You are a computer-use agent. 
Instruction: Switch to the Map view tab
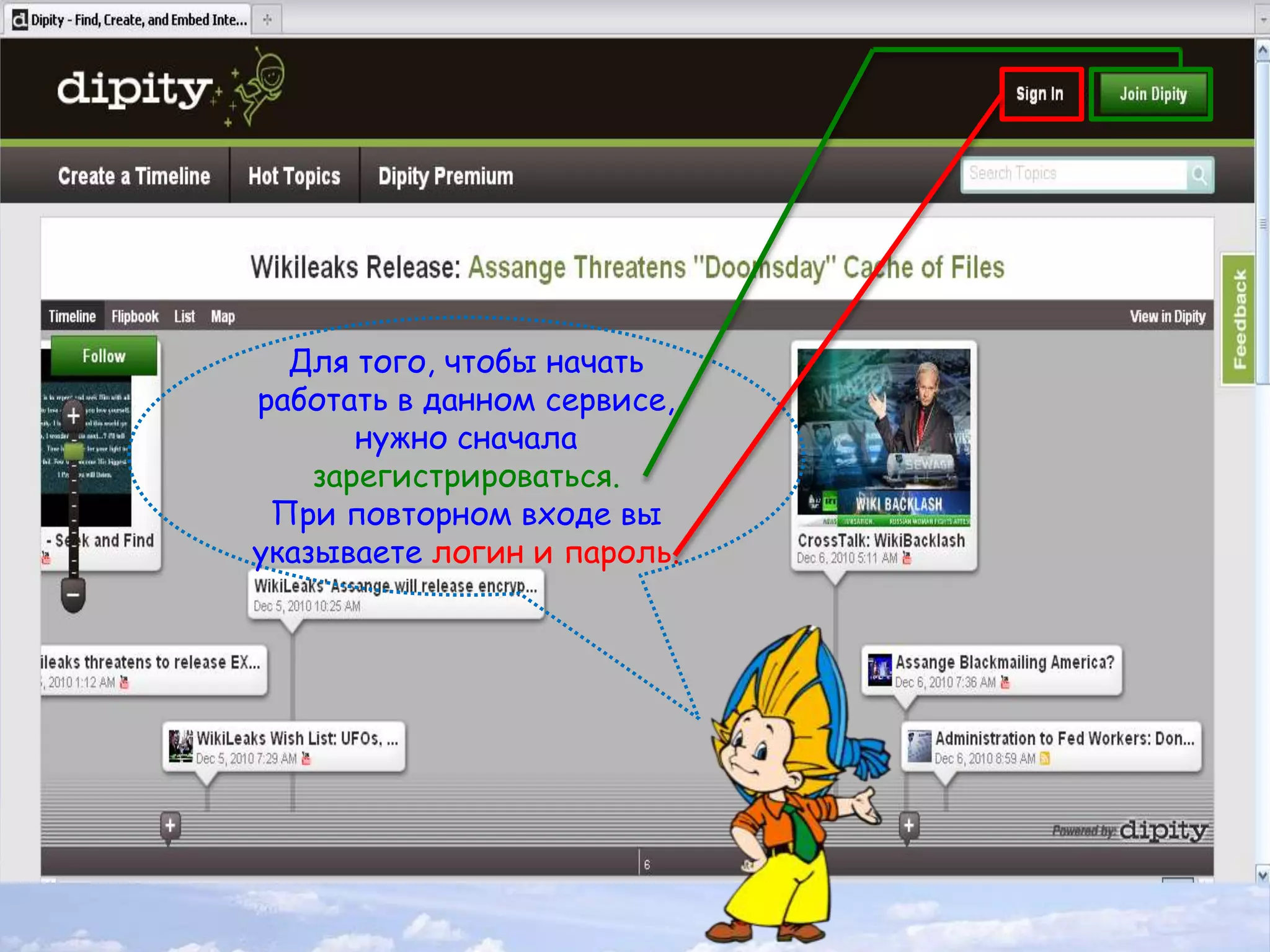[x=223, y=317]
